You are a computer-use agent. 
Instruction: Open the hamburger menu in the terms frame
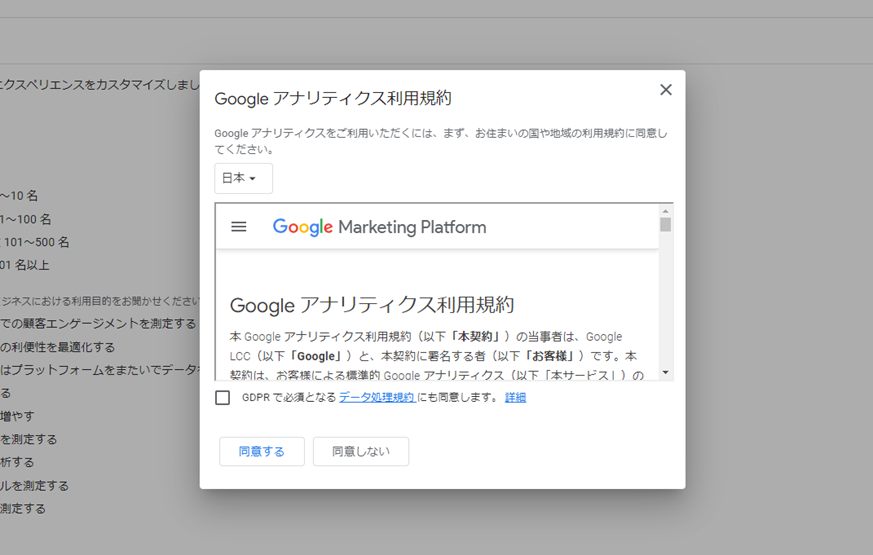coord(239,227)
